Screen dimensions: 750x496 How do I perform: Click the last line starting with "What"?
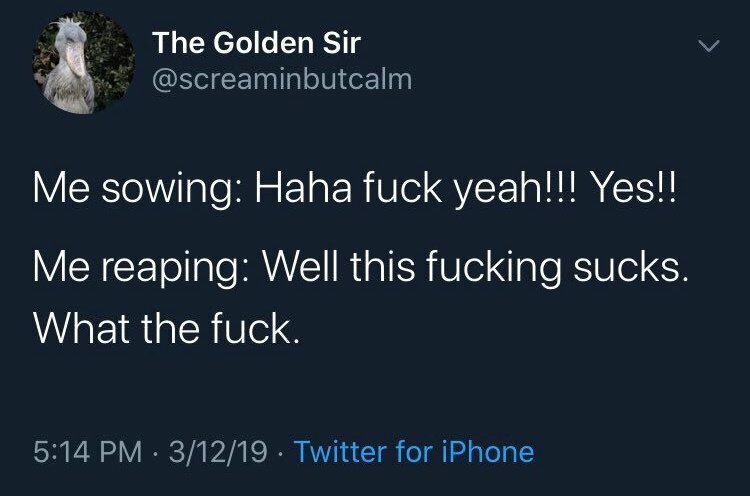166,327
